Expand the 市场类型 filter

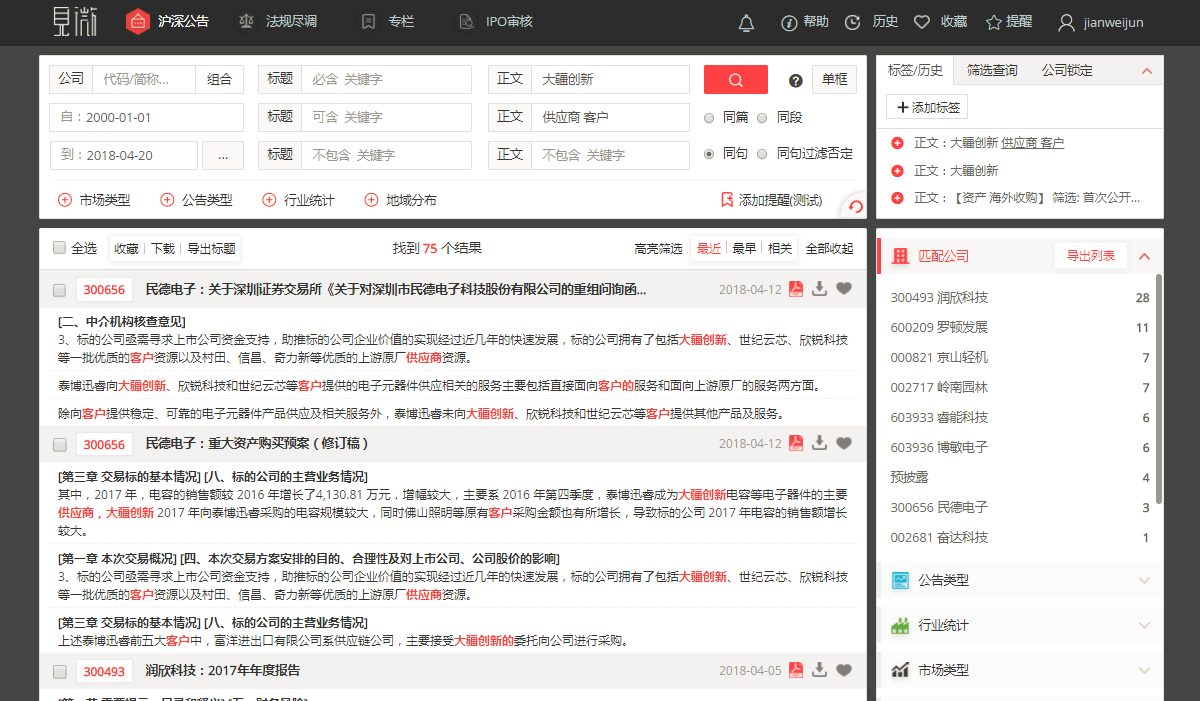tap(94, 200)
